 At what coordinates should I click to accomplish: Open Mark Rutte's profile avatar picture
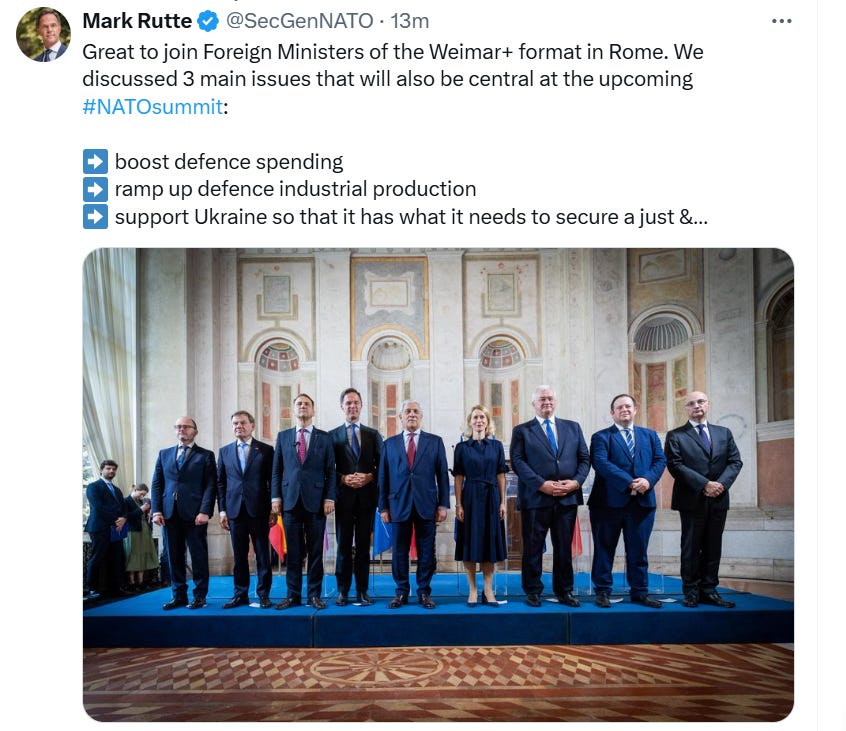(x=43, y=35)
